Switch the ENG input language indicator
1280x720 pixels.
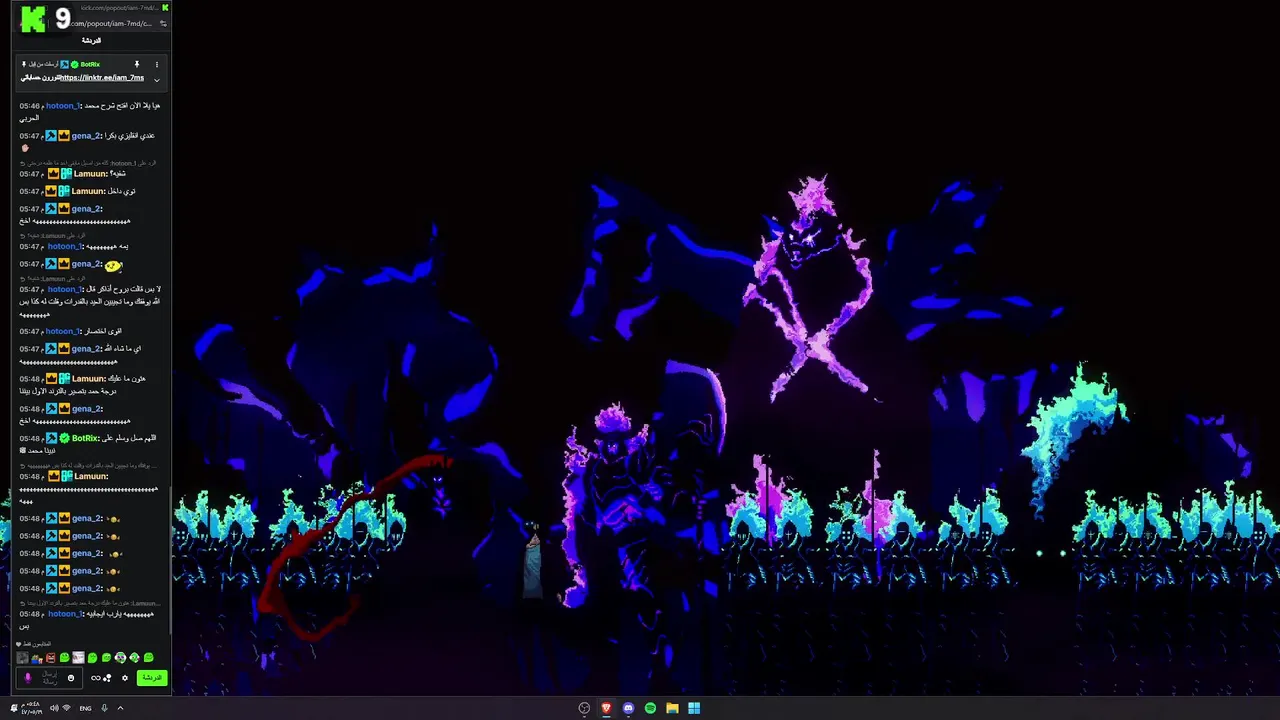pos(85,708)
